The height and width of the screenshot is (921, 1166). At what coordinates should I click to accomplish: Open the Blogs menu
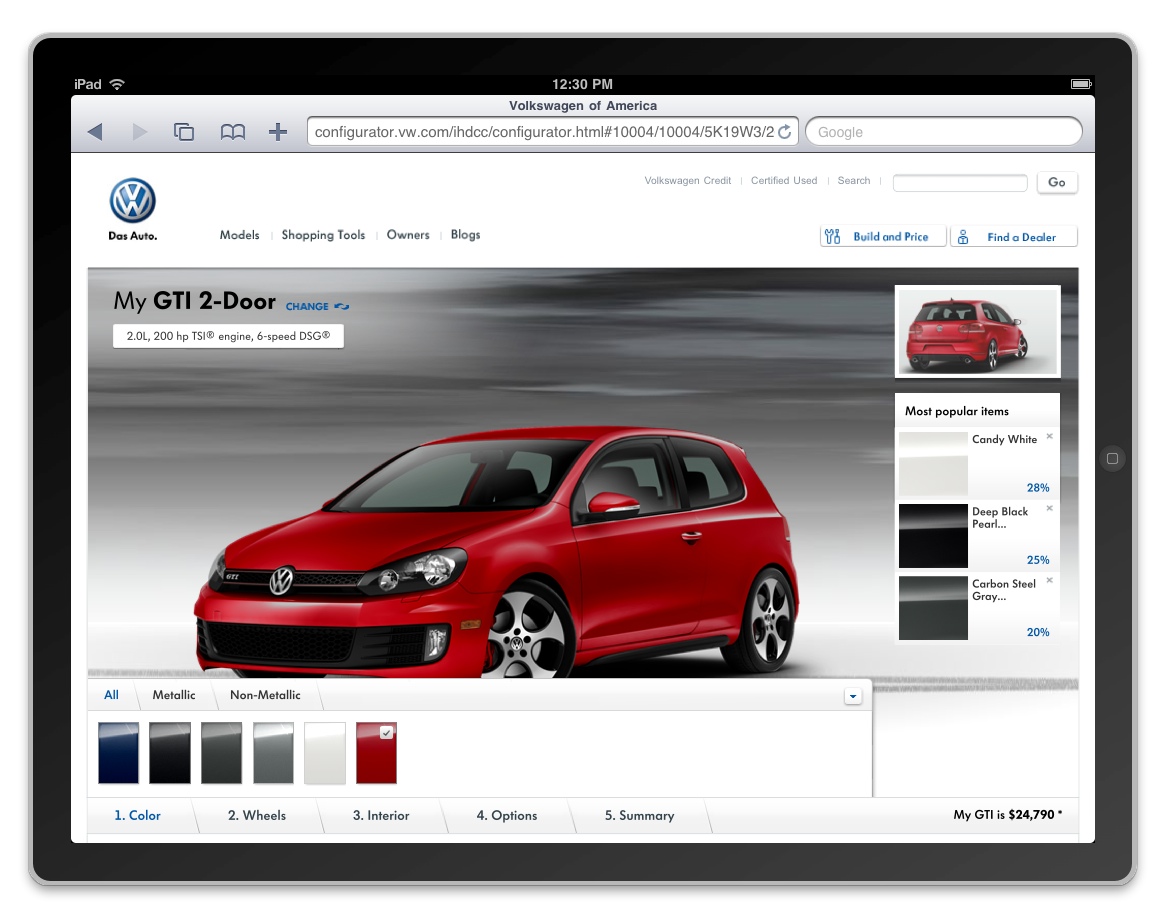[466, 235]
